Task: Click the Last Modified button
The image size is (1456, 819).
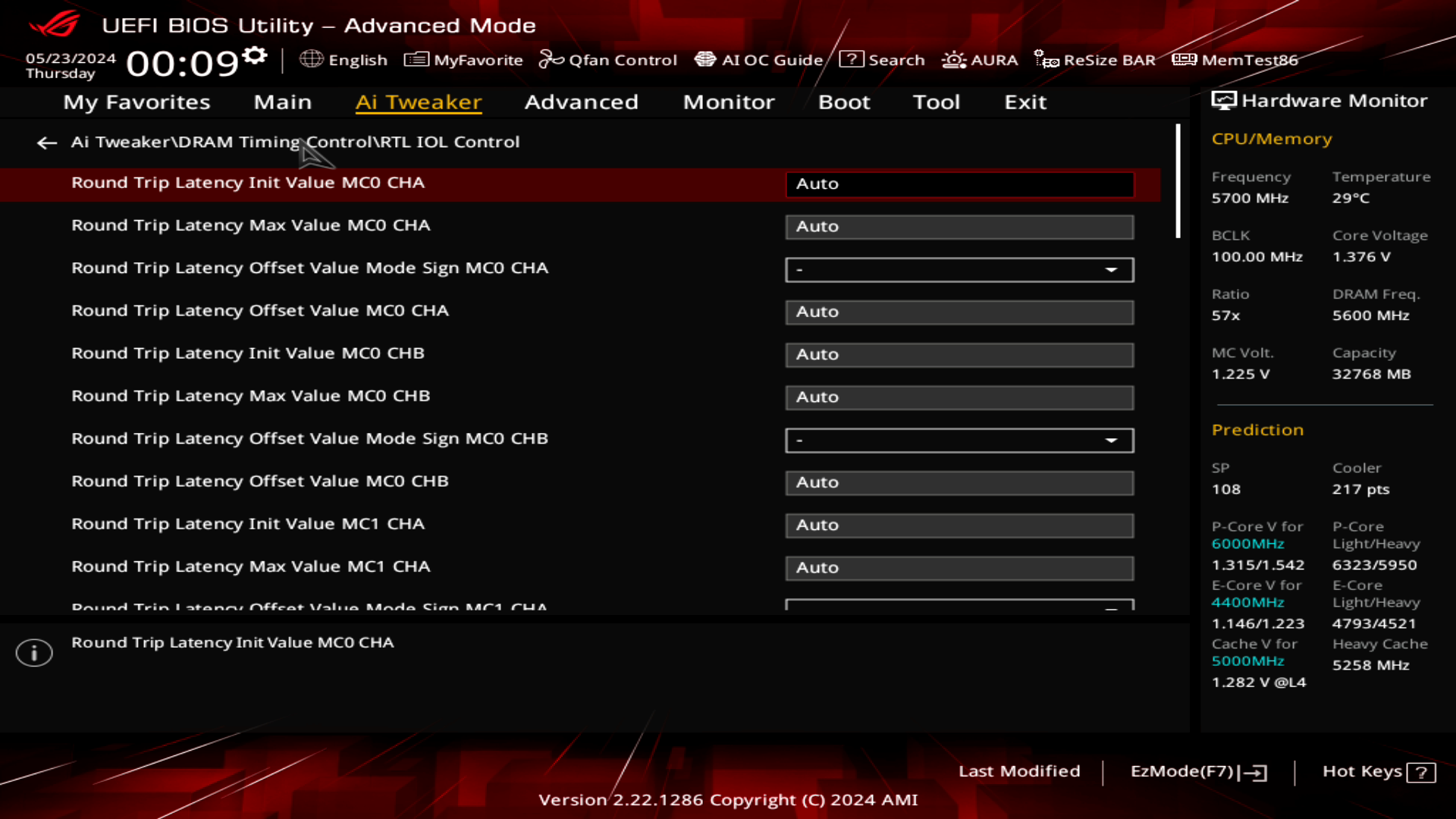Action: [x=1020, y=771]
